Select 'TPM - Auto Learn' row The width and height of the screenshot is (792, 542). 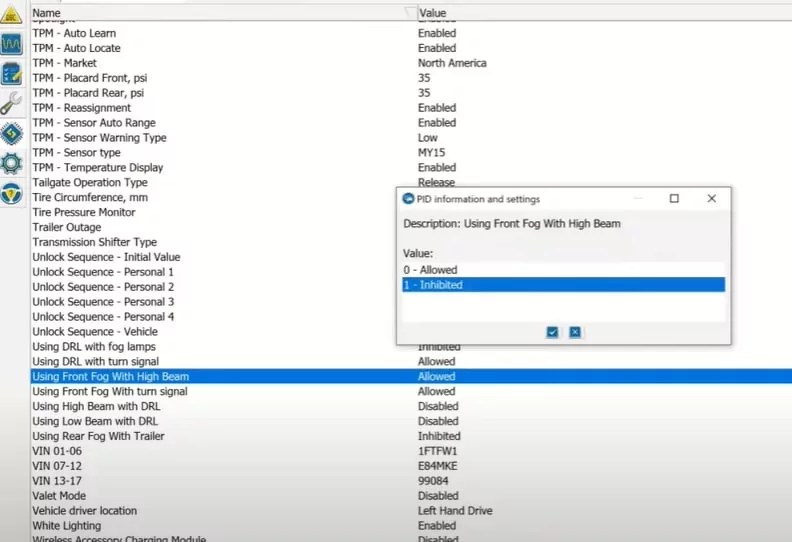click(411, 33)
